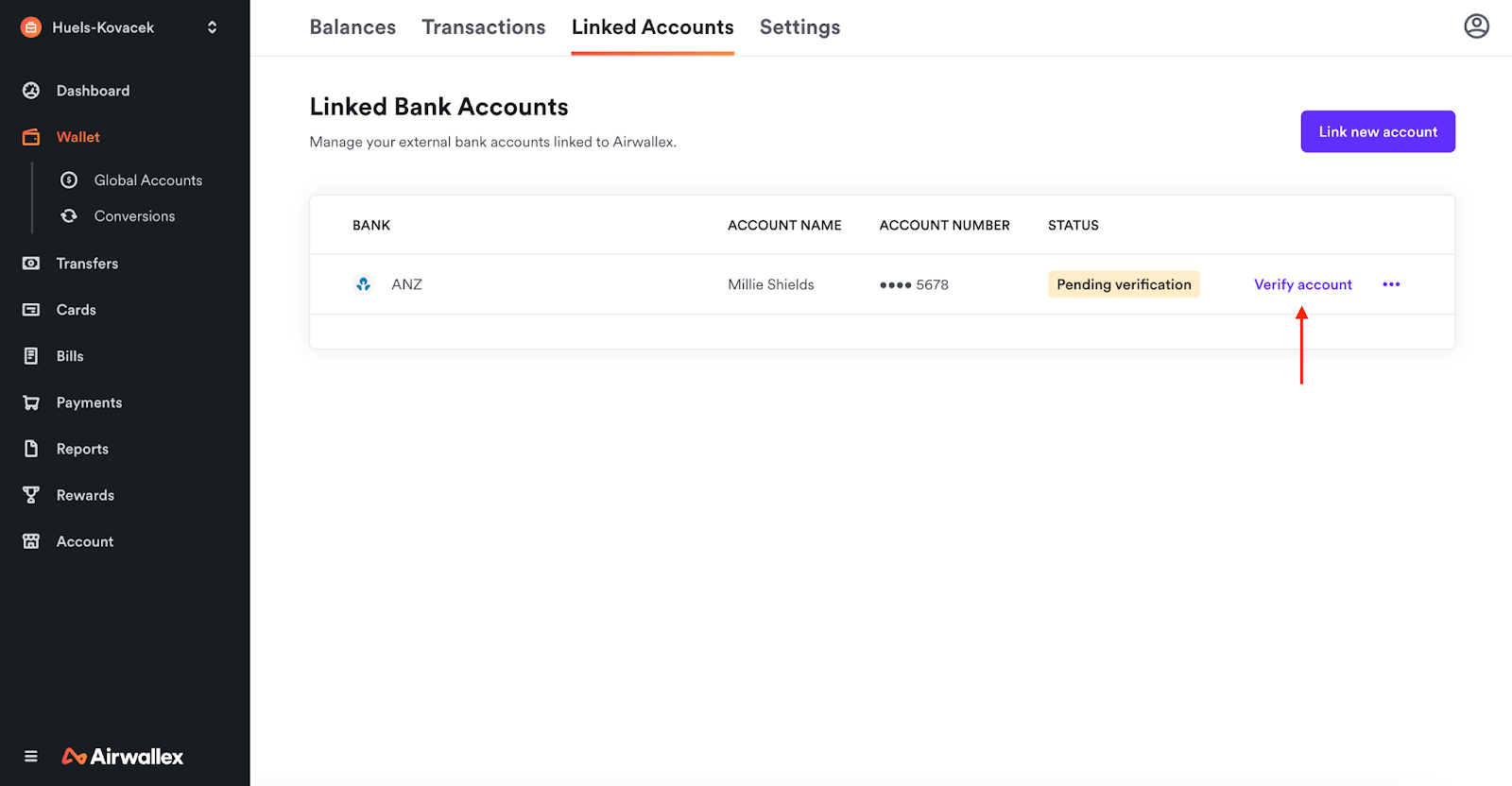Switch to the Balances tab
Viewport: 1512px width, 786px height.
point(352,27)
